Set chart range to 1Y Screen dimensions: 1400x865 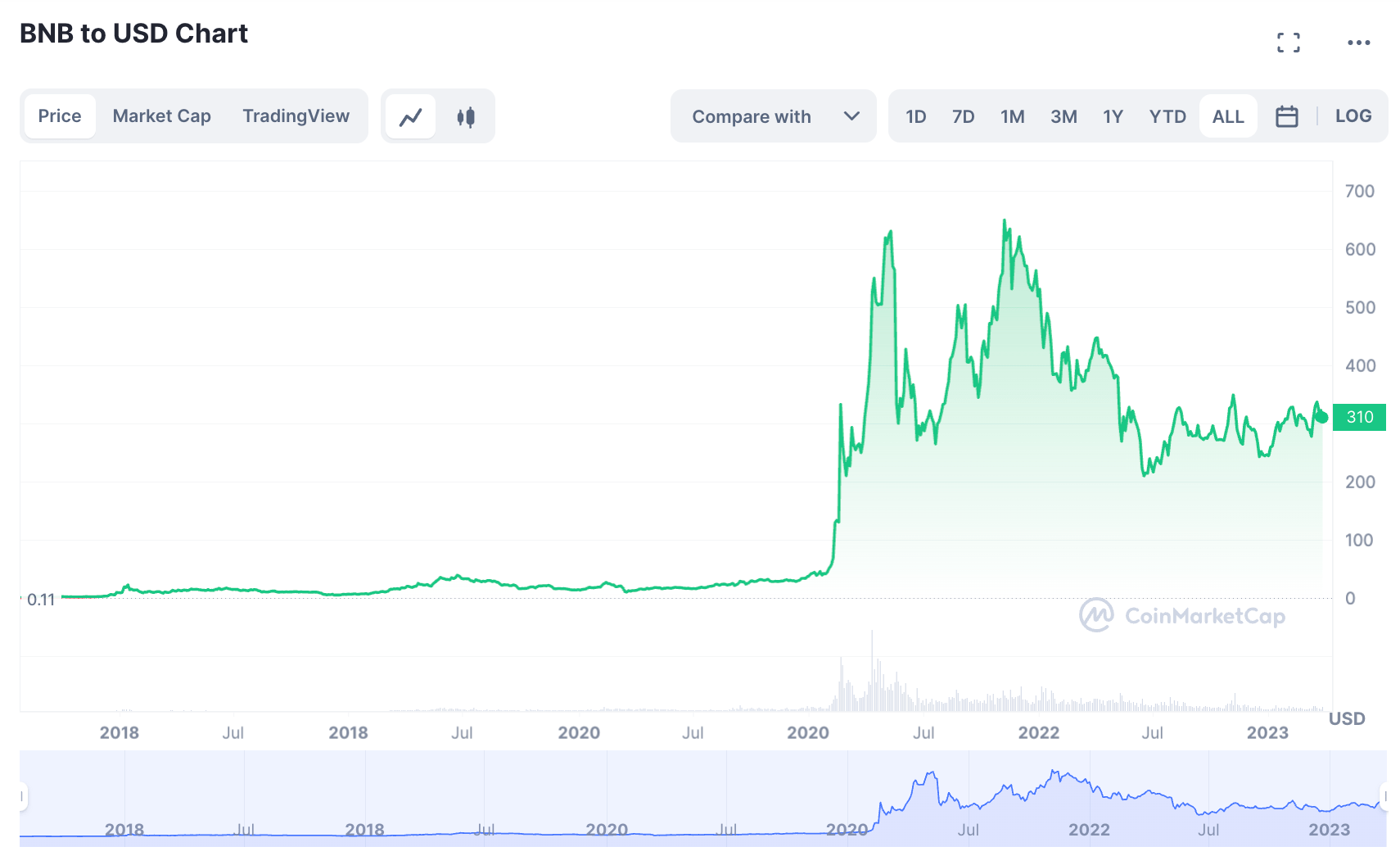(1112, 116)
